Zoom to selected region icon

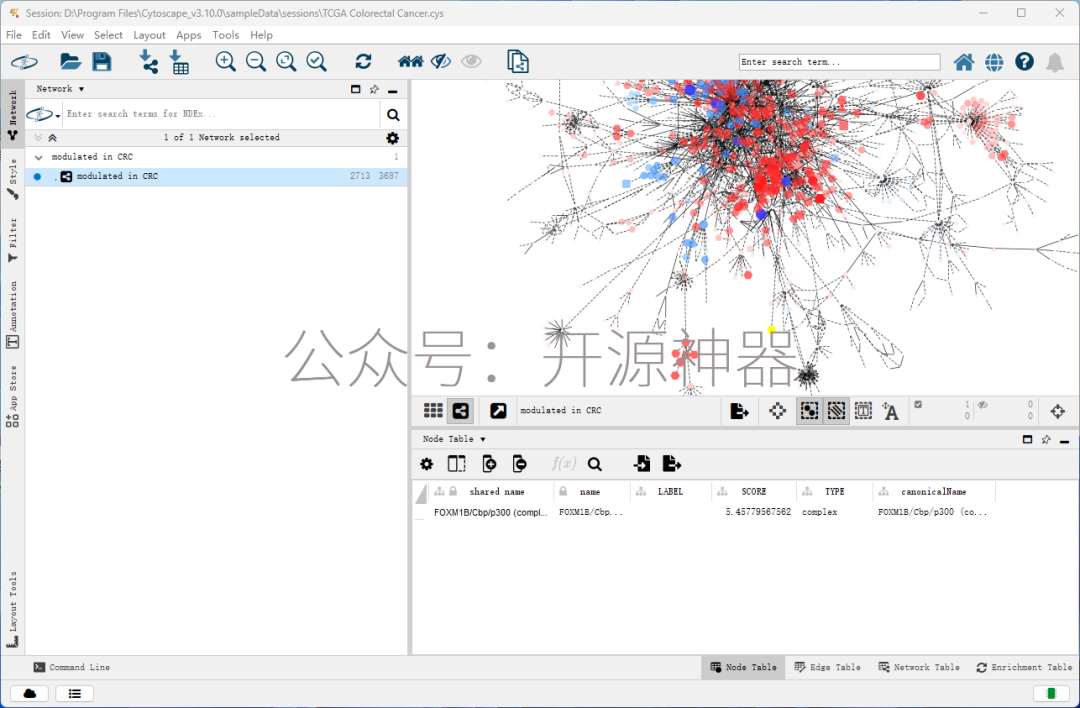316,62
